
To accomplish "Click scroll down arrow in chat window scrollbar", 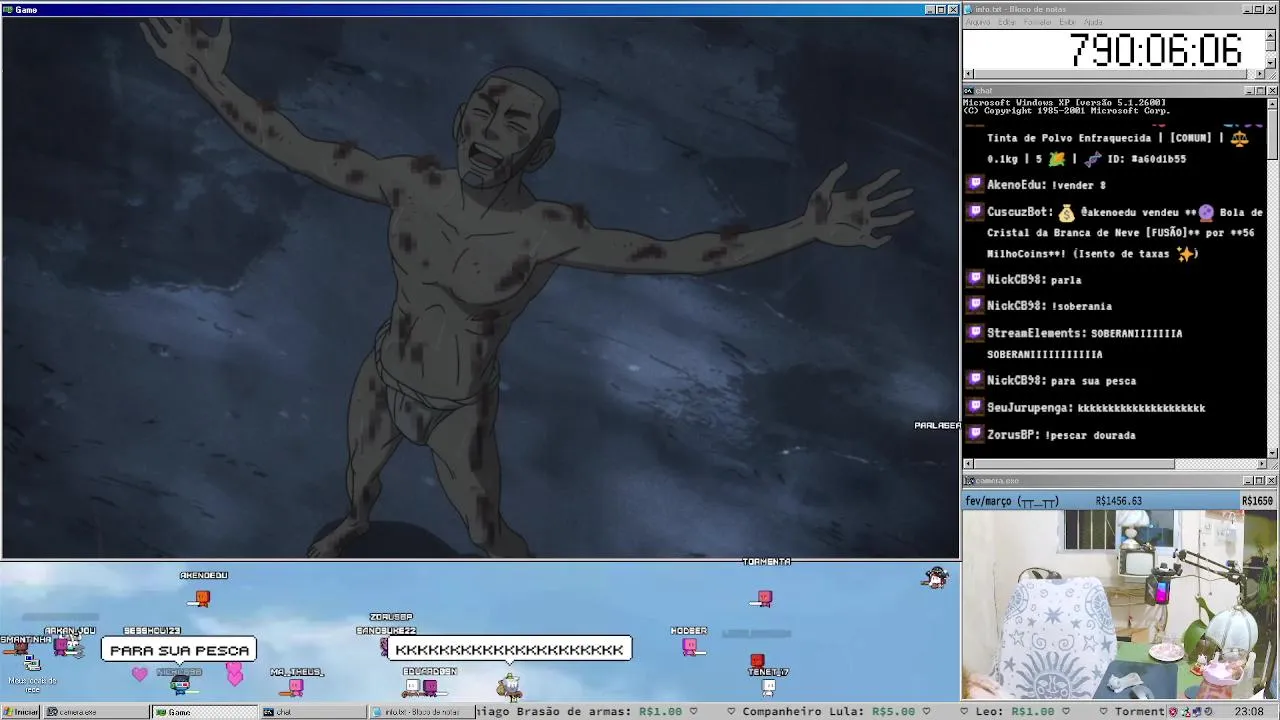I will point(1272,453).
